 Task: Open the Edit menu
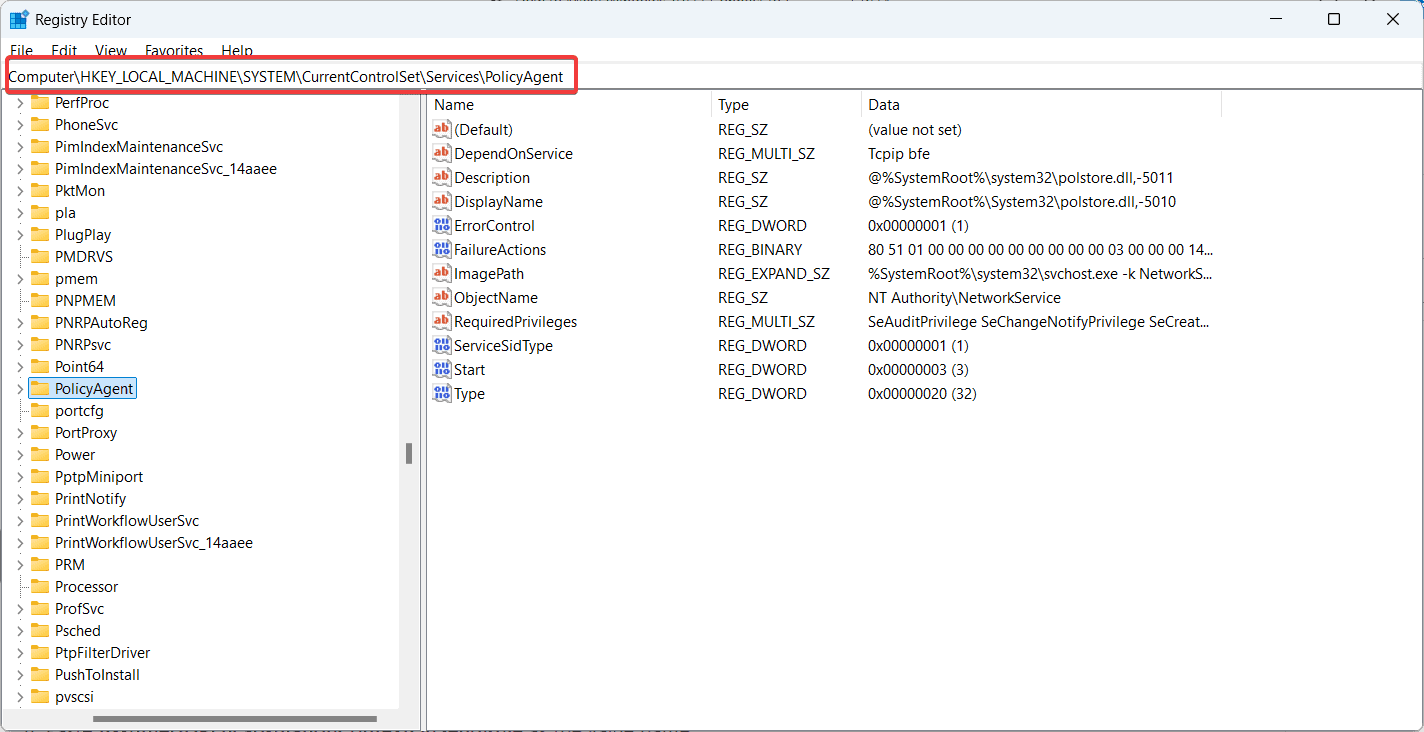click(x=64, y=50)
